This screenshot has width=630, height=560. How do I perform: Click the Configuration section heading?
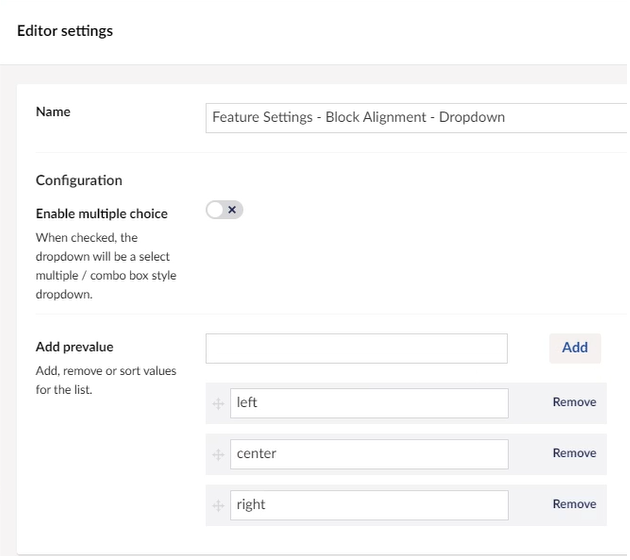[79, 181]
